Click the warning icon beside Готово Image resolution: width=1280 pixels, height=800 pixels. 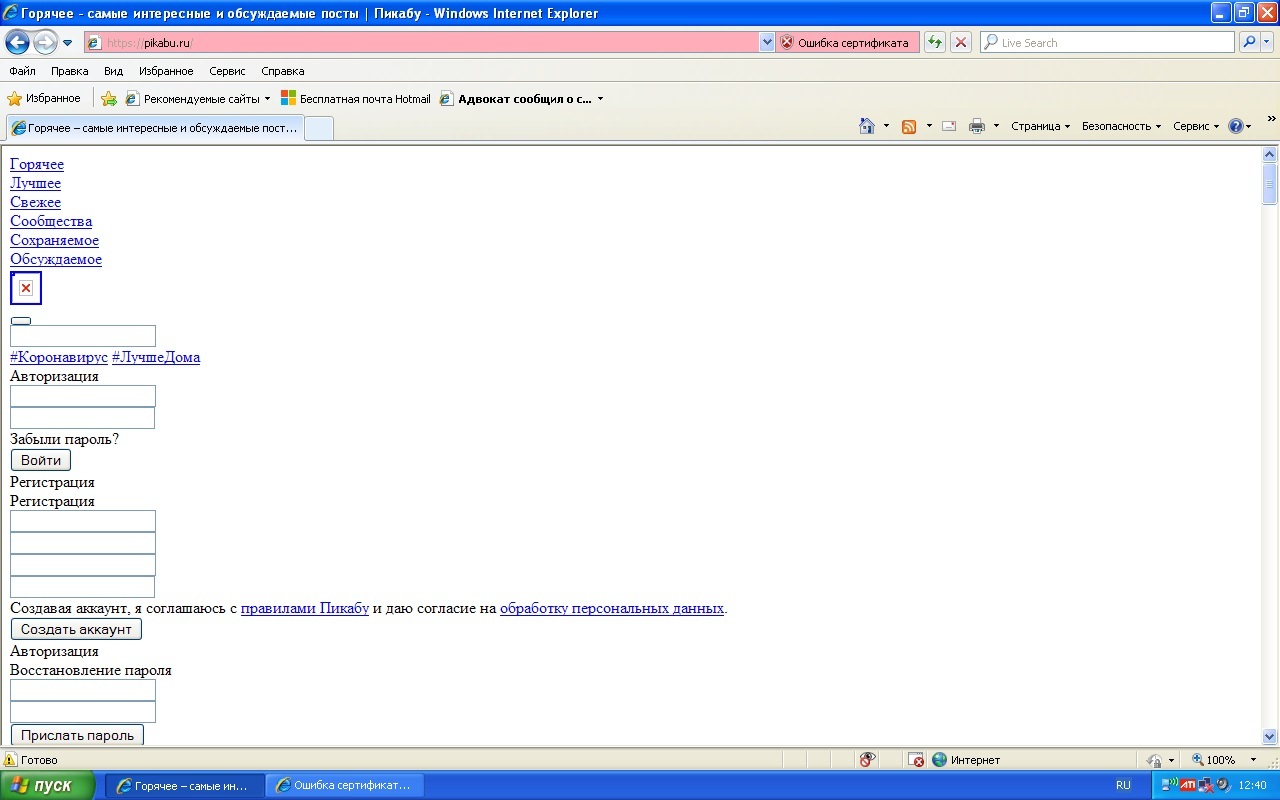click(11, 760)
